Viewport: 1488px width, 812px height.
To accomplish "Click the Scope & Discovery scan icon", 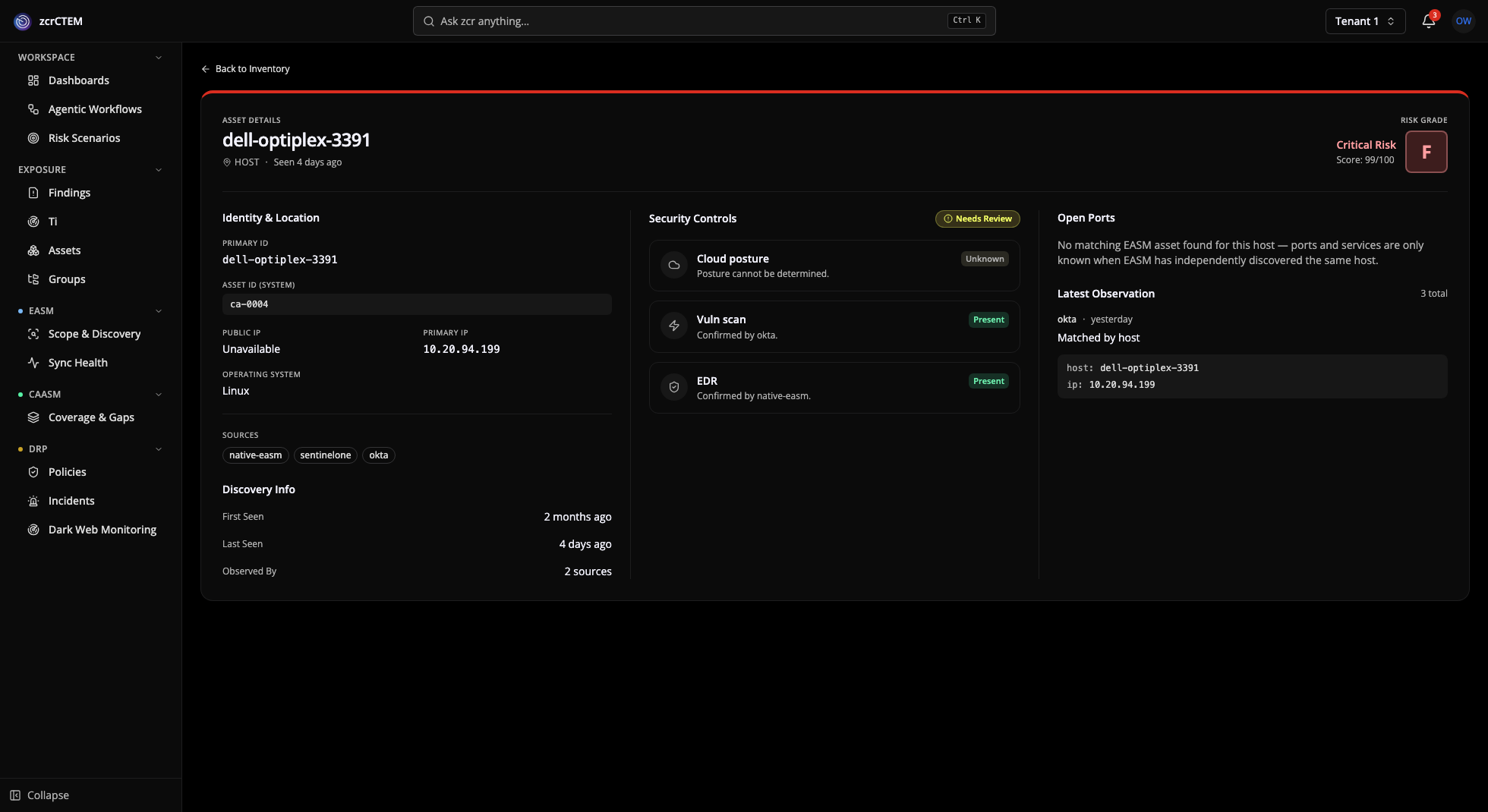I will pos(33,334).
